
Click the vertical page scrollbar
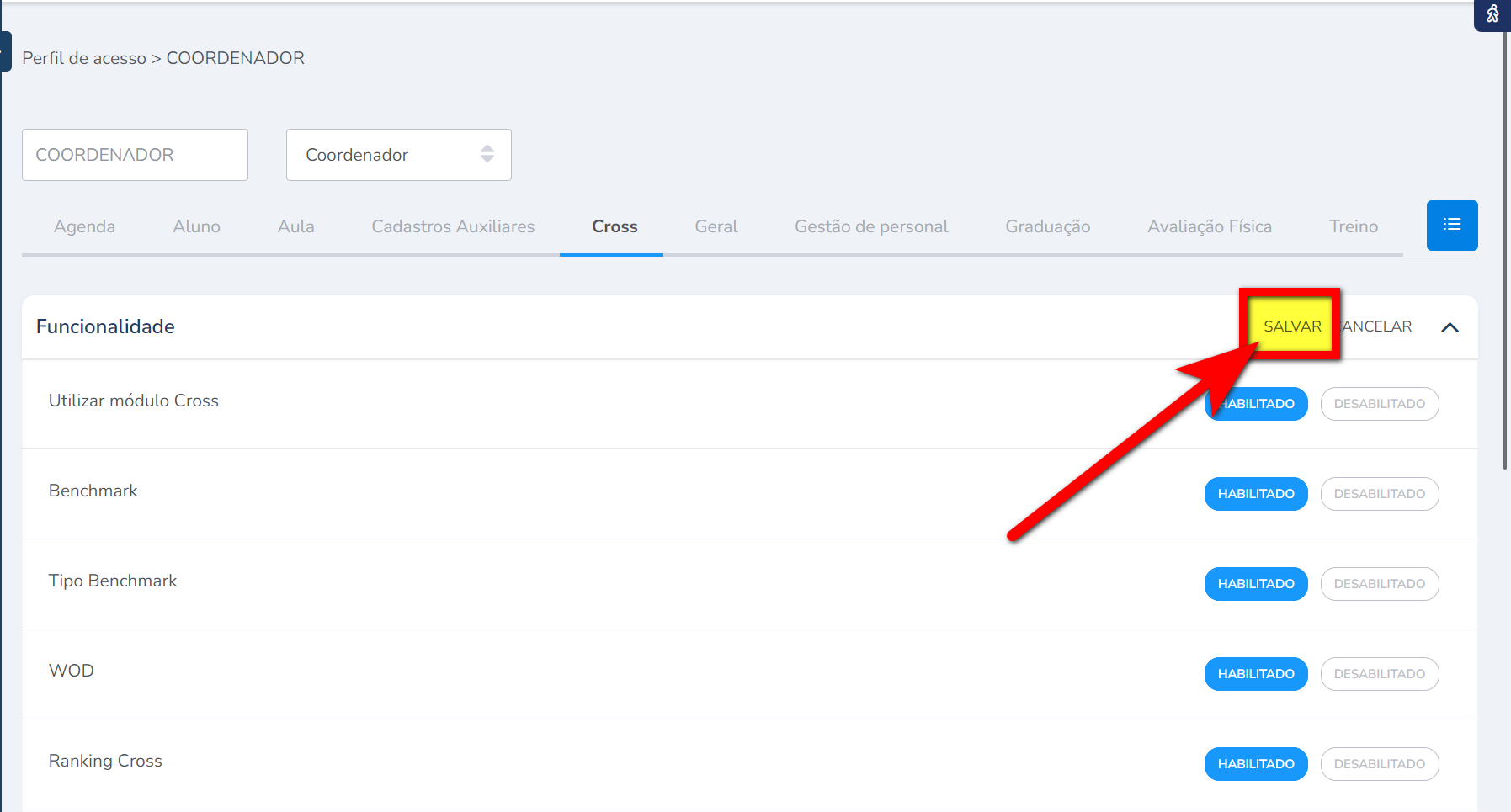click(1505, 252)
